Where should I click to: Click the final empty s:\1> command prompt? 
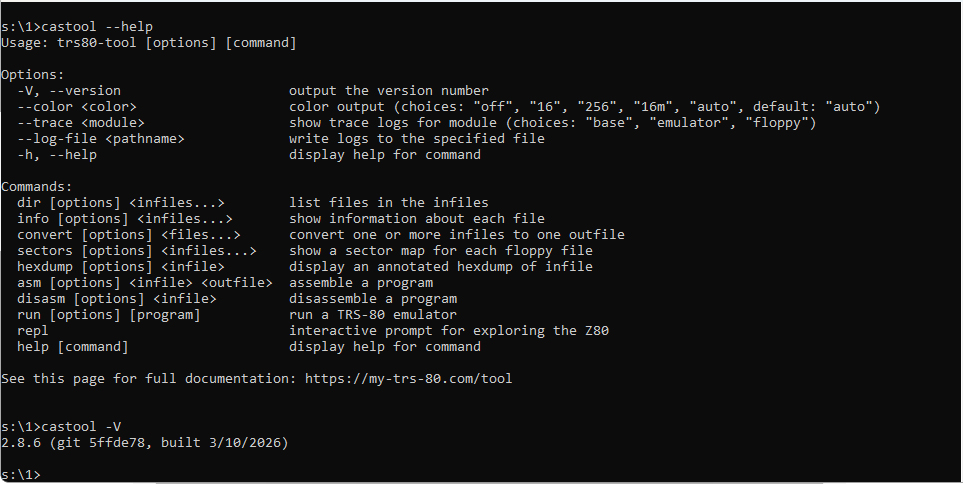pyautogui.click(x=21, y=475)
